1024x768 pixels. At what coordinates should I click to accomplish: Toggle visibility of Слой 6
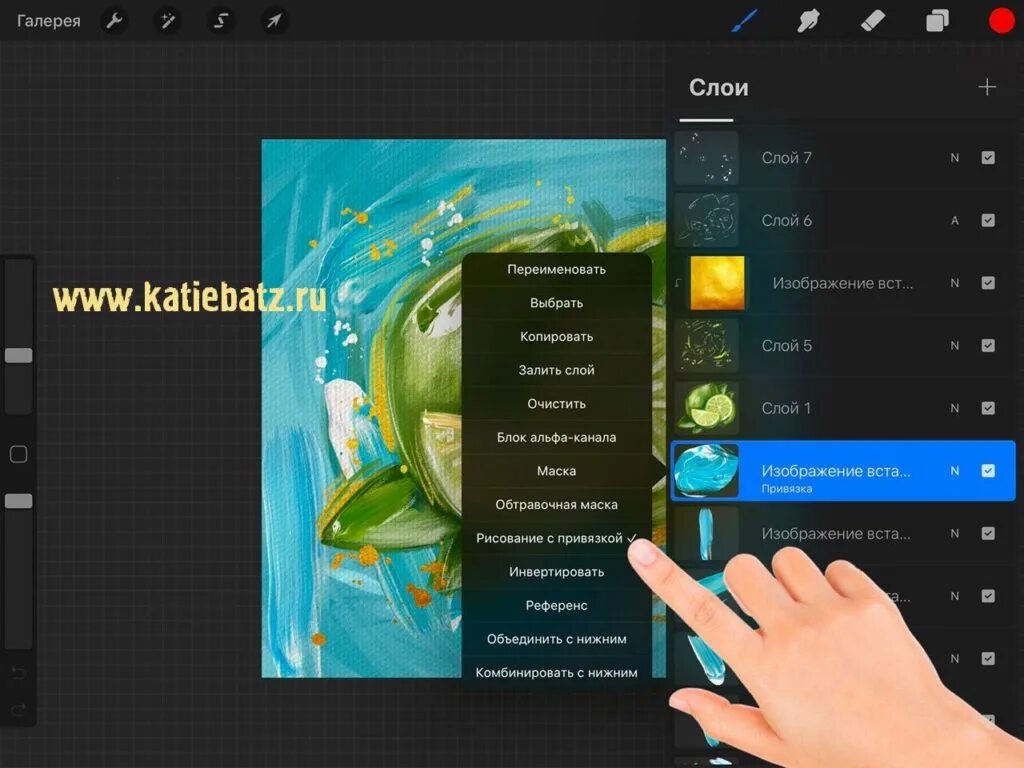(988, 220)
